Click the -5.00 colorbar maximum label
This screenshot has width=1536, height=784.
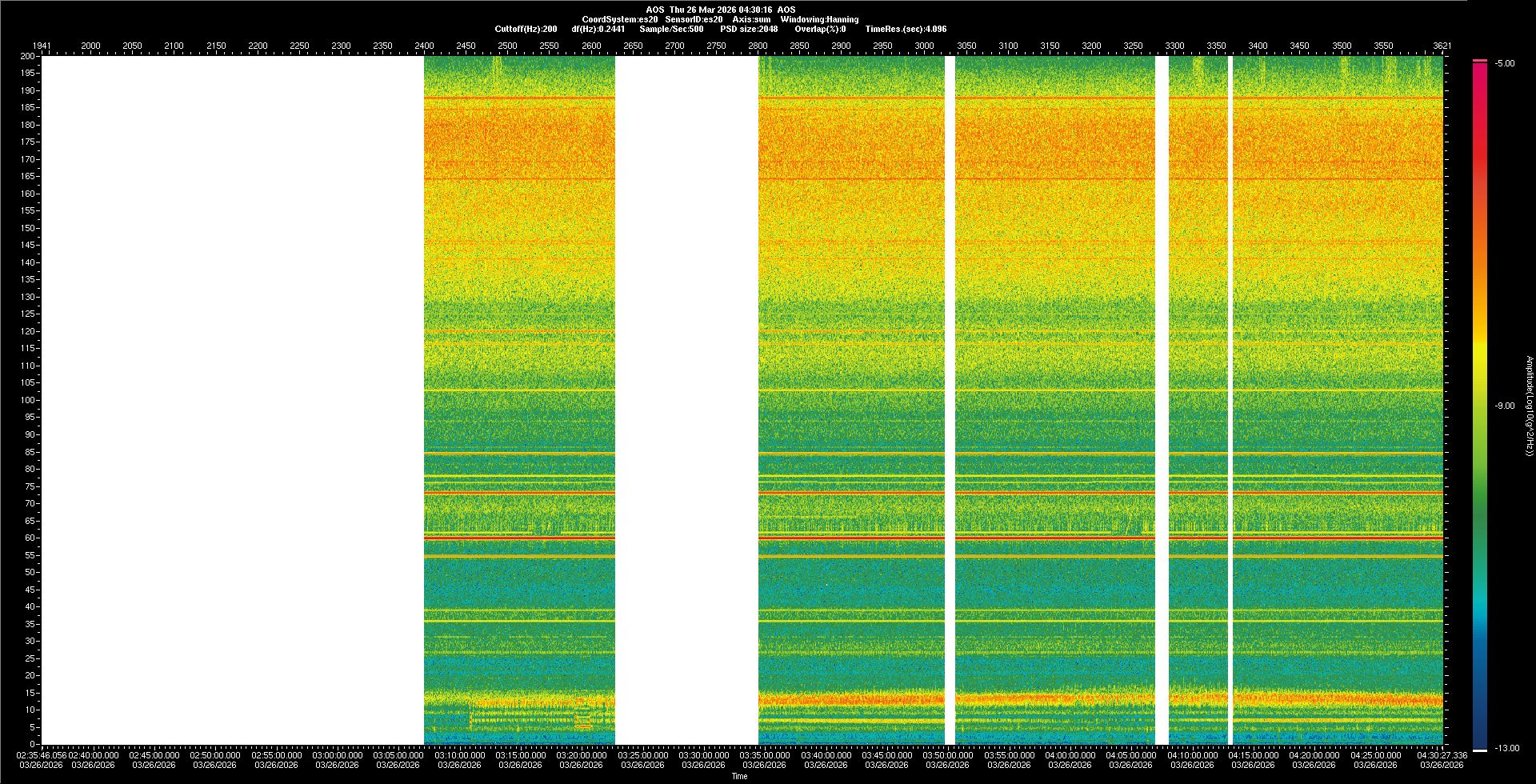pyautogui.click(x=1504, y=64)
